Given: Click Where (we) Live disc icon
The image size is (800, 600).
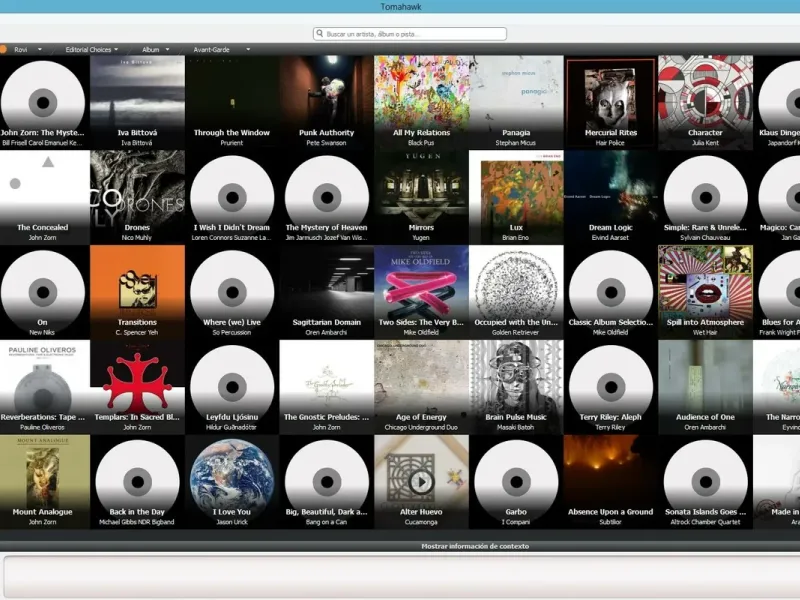Looking at the screenshot, I should 232,292.
